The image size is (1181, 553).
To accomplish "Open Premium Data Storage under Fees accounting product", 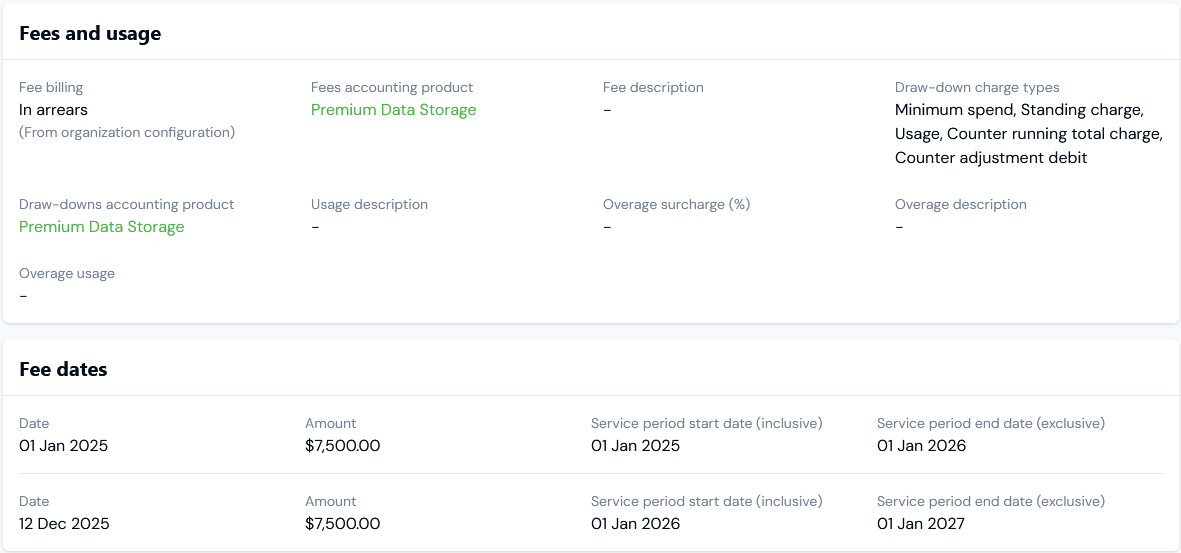I will coord(393,110).
